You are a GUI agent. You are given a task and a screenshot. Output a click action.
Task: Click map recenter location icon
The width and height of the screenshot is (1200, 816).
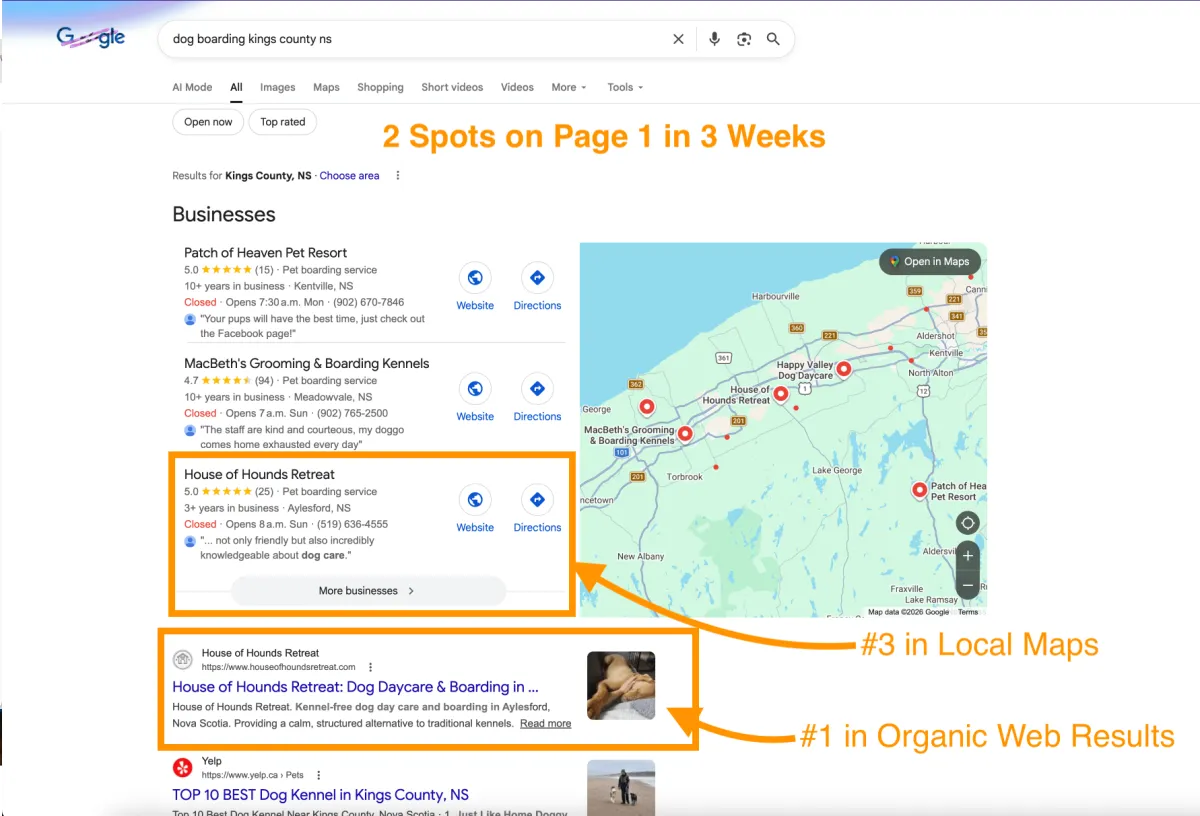pyautogui.click(x=967, y=523)
